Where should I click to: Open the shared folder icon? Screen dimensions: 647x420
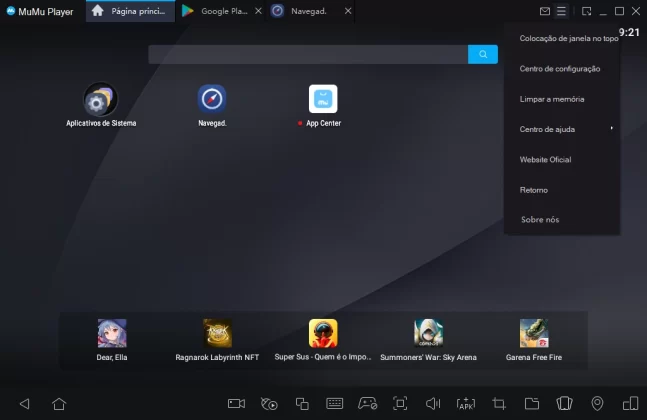click(532, 403)
